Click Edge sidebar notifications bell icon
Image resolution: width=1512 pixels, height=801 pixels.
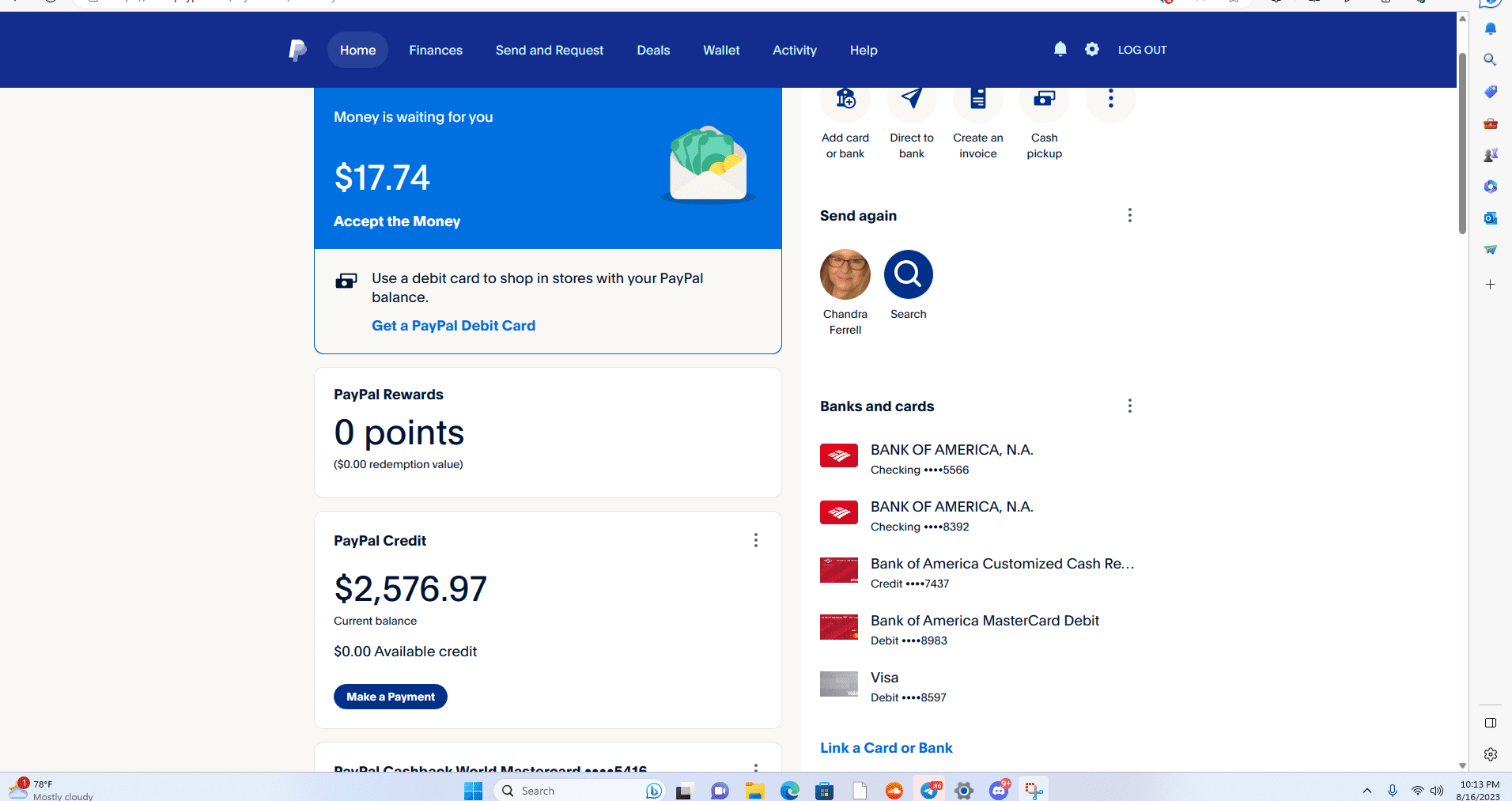click(x=1491, y=28)
